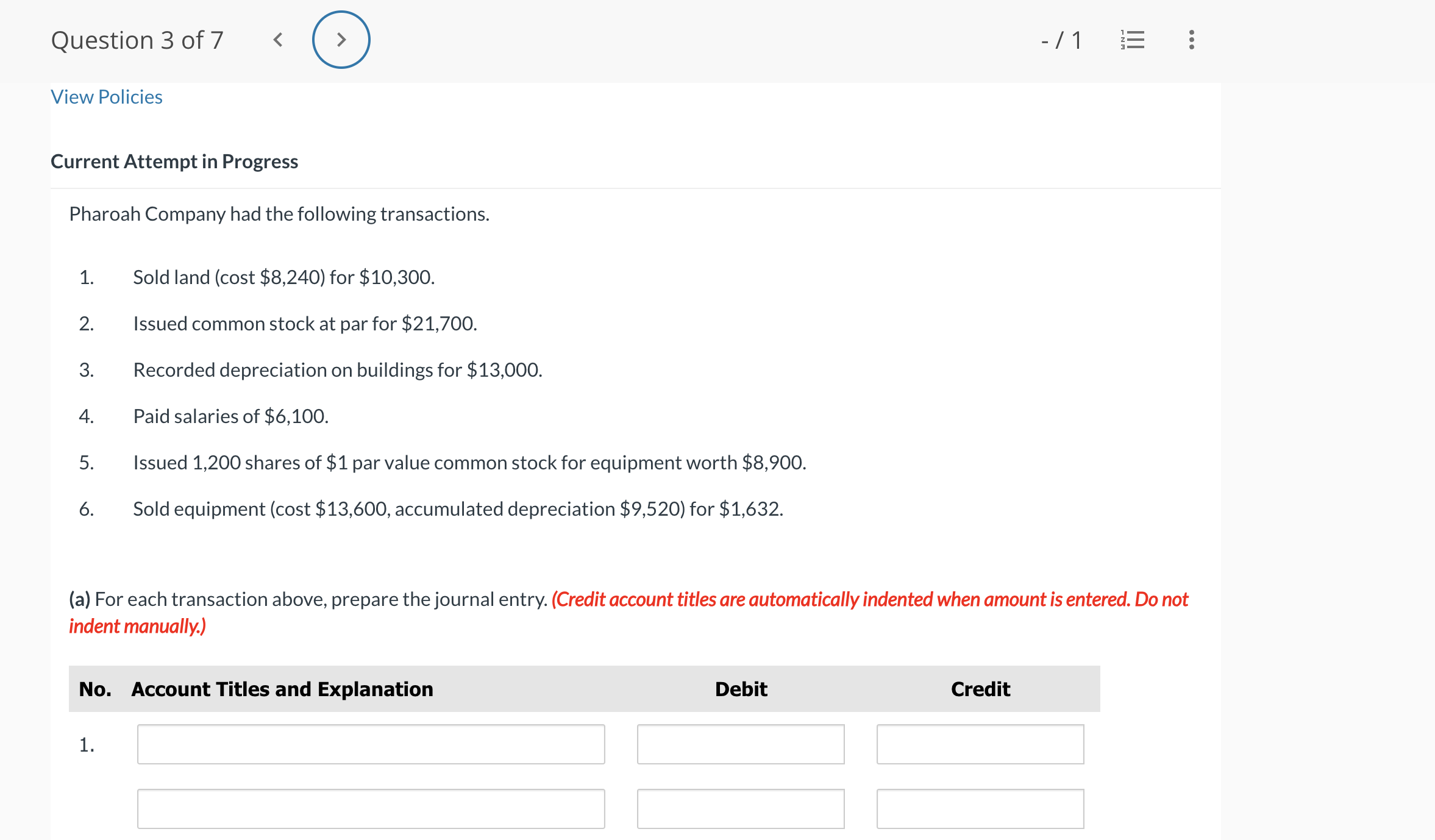Click second row Debit amount field

740,809
